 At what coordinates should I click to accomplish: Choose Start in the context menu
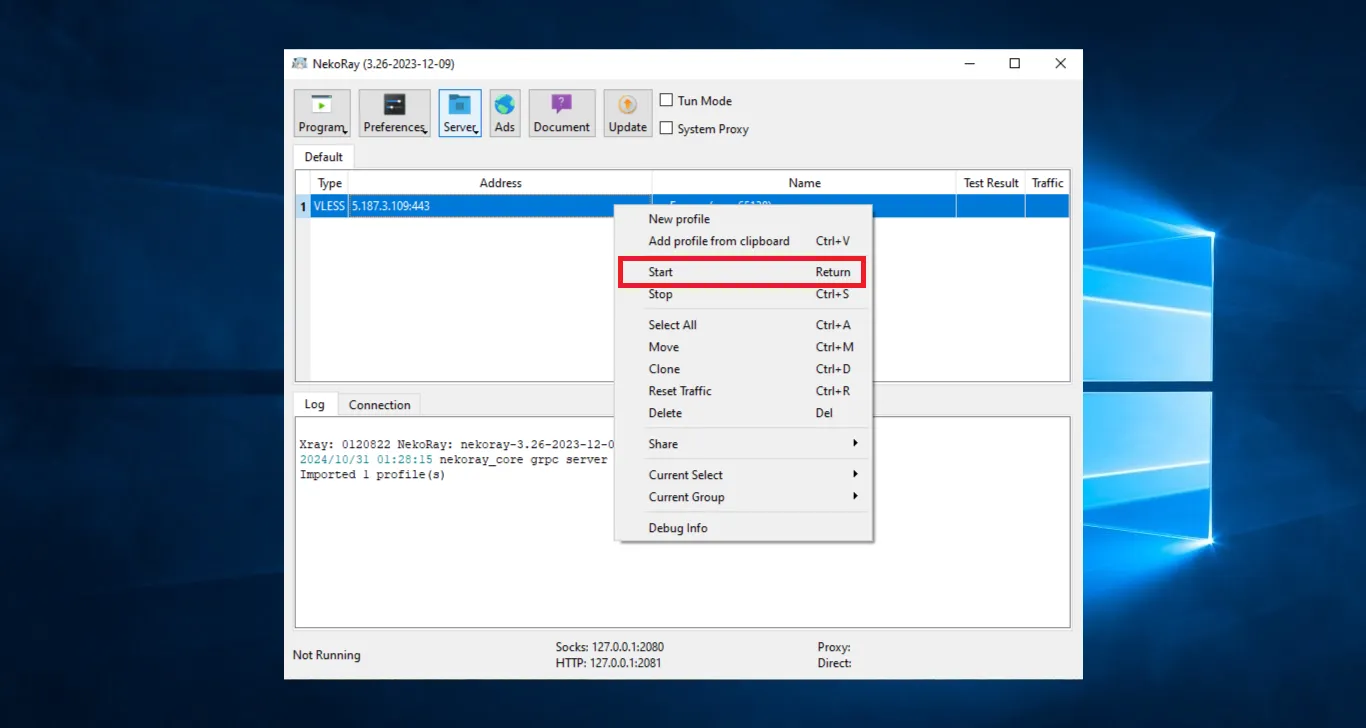(741, 272)
